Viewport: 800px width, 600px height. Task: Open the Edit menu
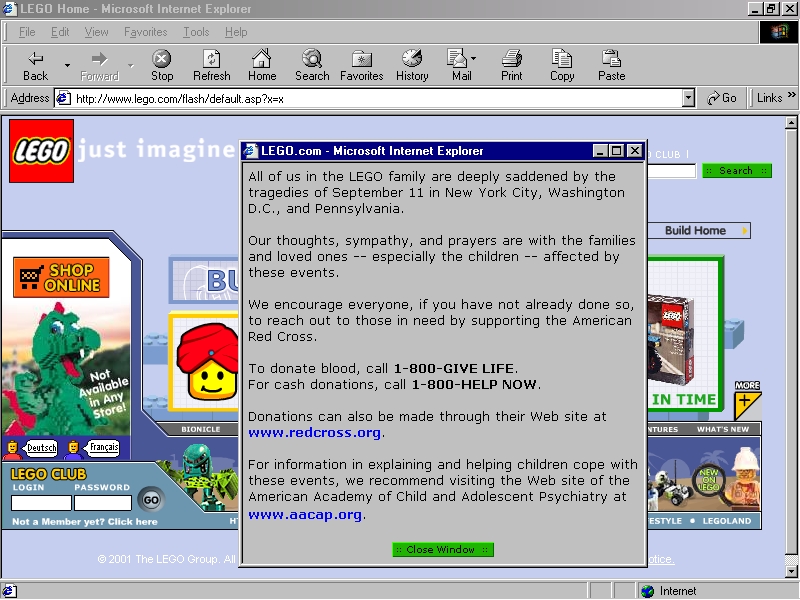tap(60, 32)
